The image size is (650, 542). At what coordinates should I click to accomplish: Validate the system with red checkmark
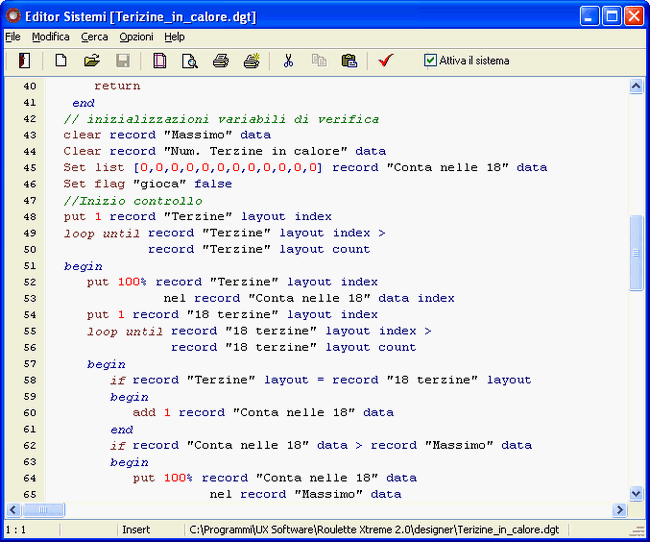click(x=386, y=61)
